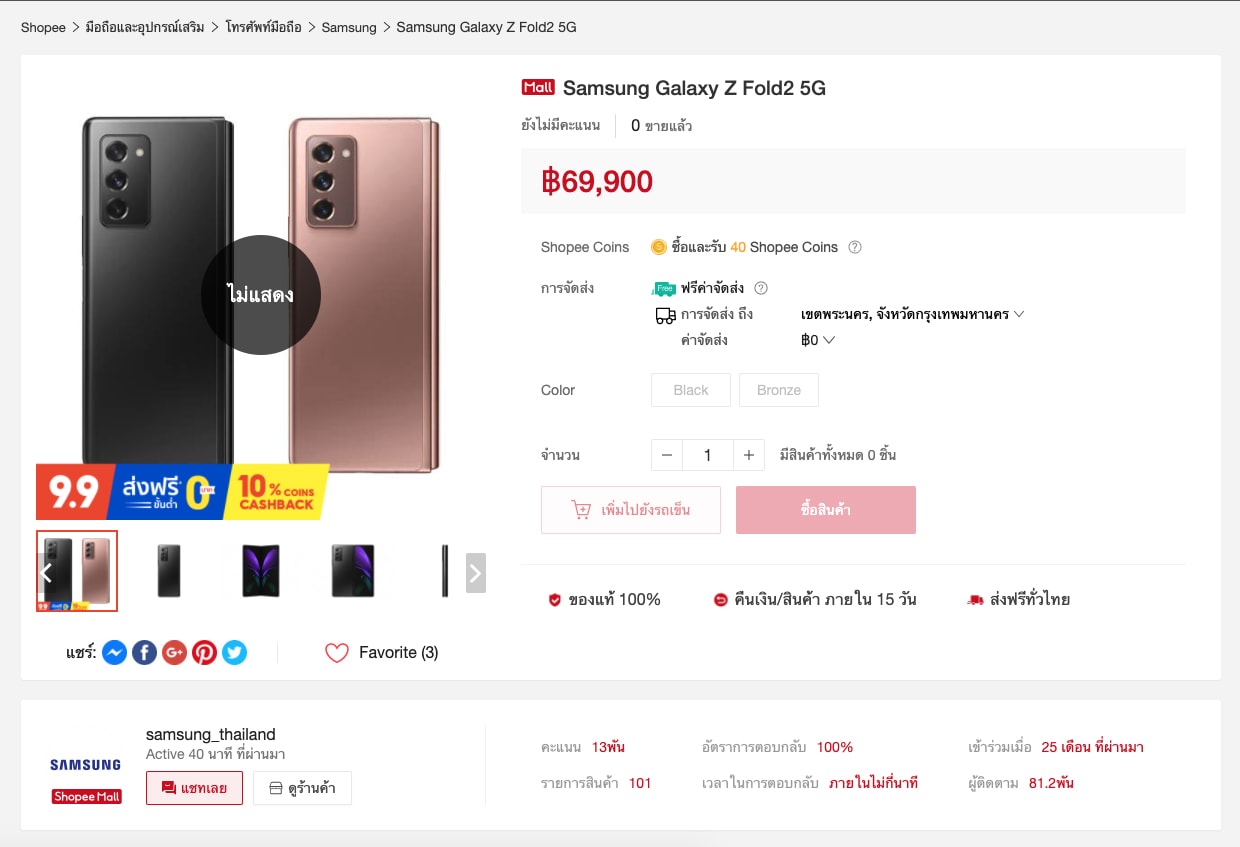1240x847 pixels.
Task: Open Samsung breadcrumb category link
Action: click(x=349, y=27)
